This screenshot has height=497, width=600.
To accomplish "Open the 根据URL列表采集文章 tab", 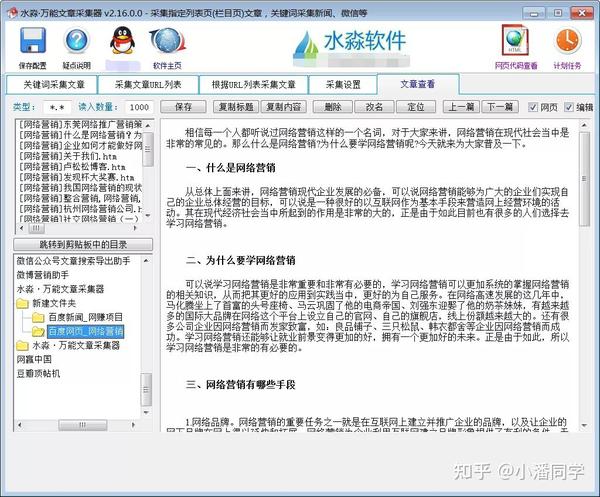I will (x=254, y=85).
